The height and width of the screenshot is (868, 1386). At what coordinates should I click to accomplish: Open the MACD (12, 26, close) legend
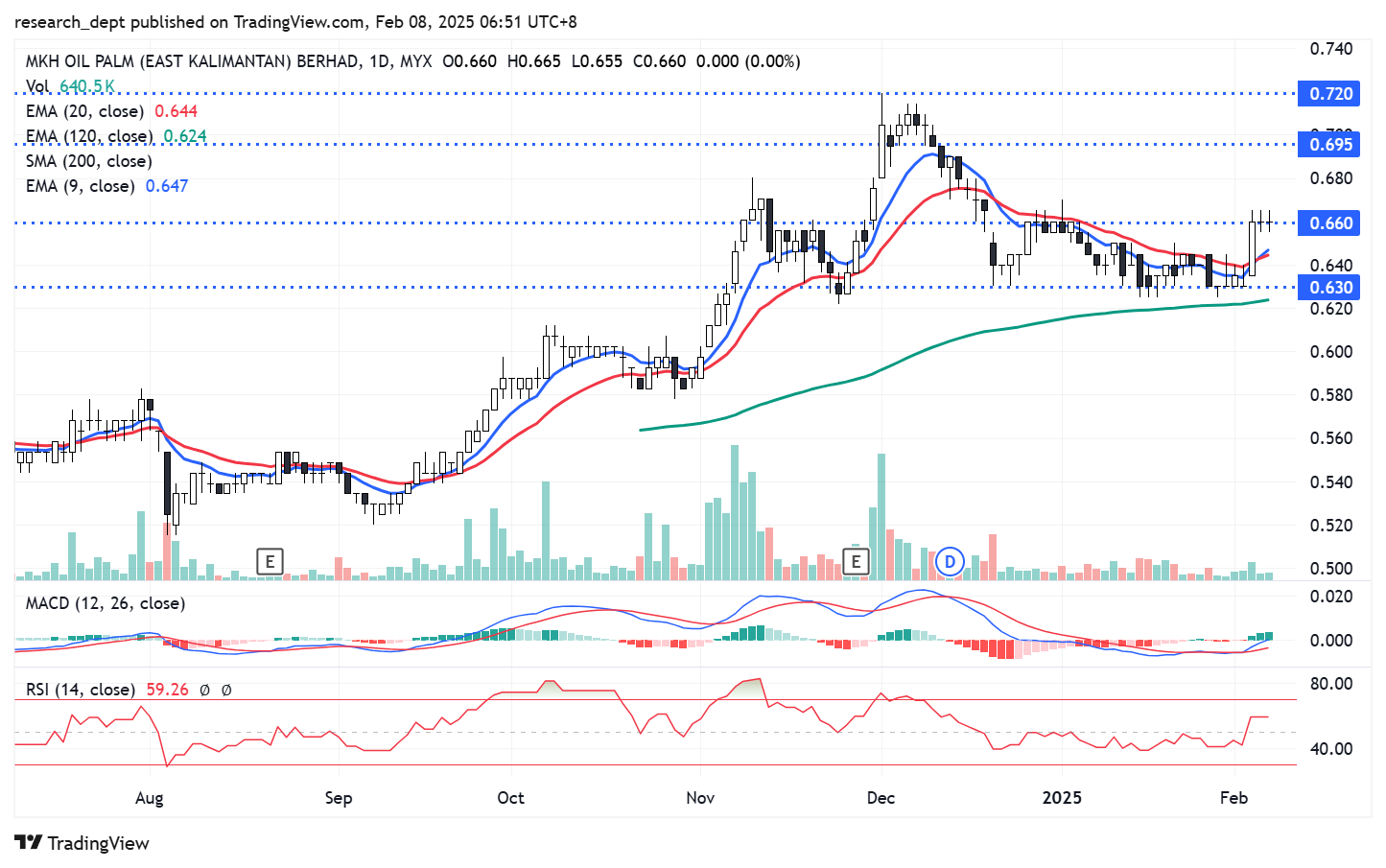click(x=105, y=603)
